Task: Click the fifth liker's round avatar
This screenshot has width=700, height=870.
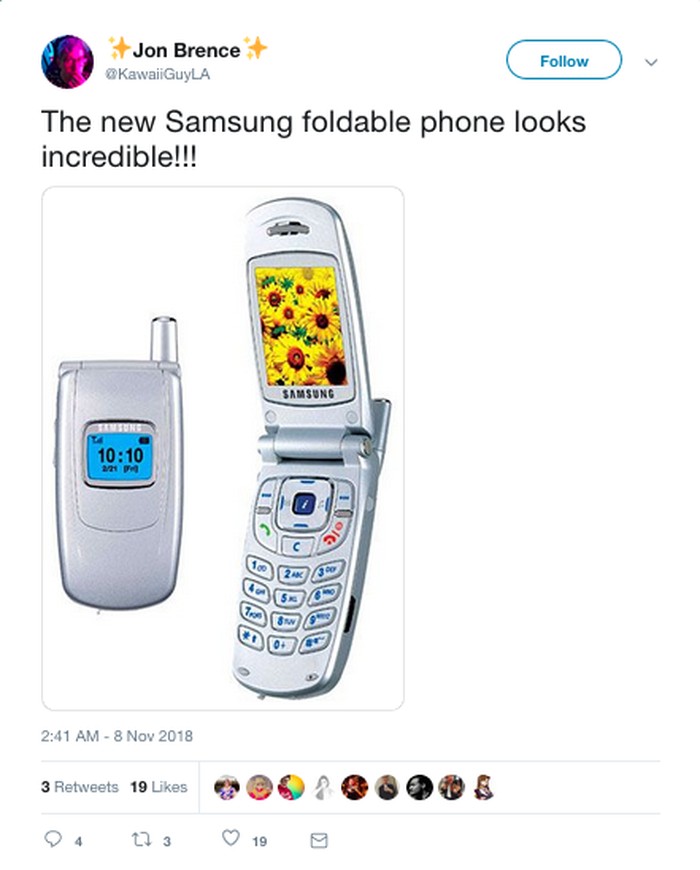Action: pos(355,787)
